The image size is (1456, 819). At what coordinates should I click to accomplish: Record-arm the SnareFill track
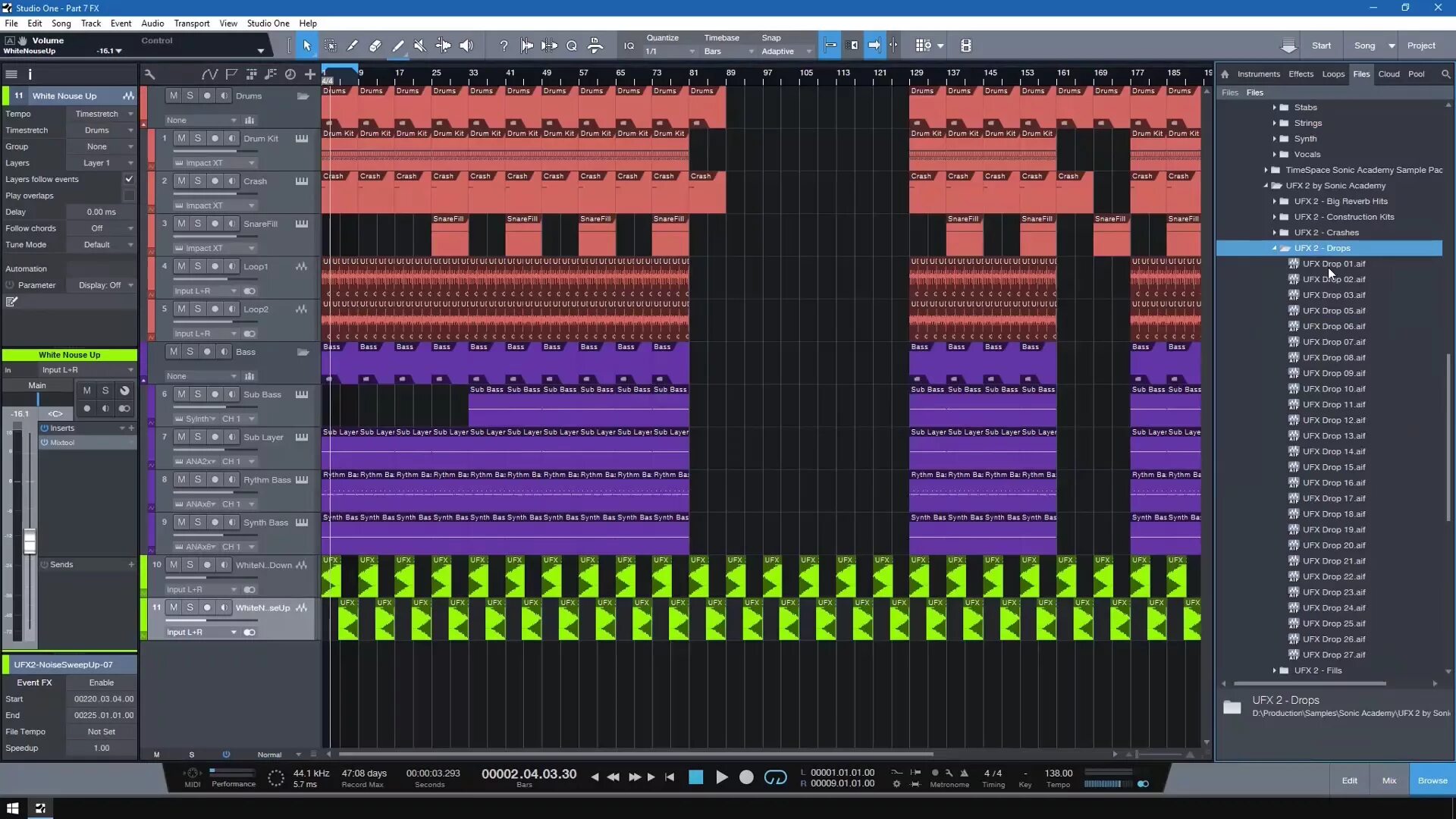point(215,224)
